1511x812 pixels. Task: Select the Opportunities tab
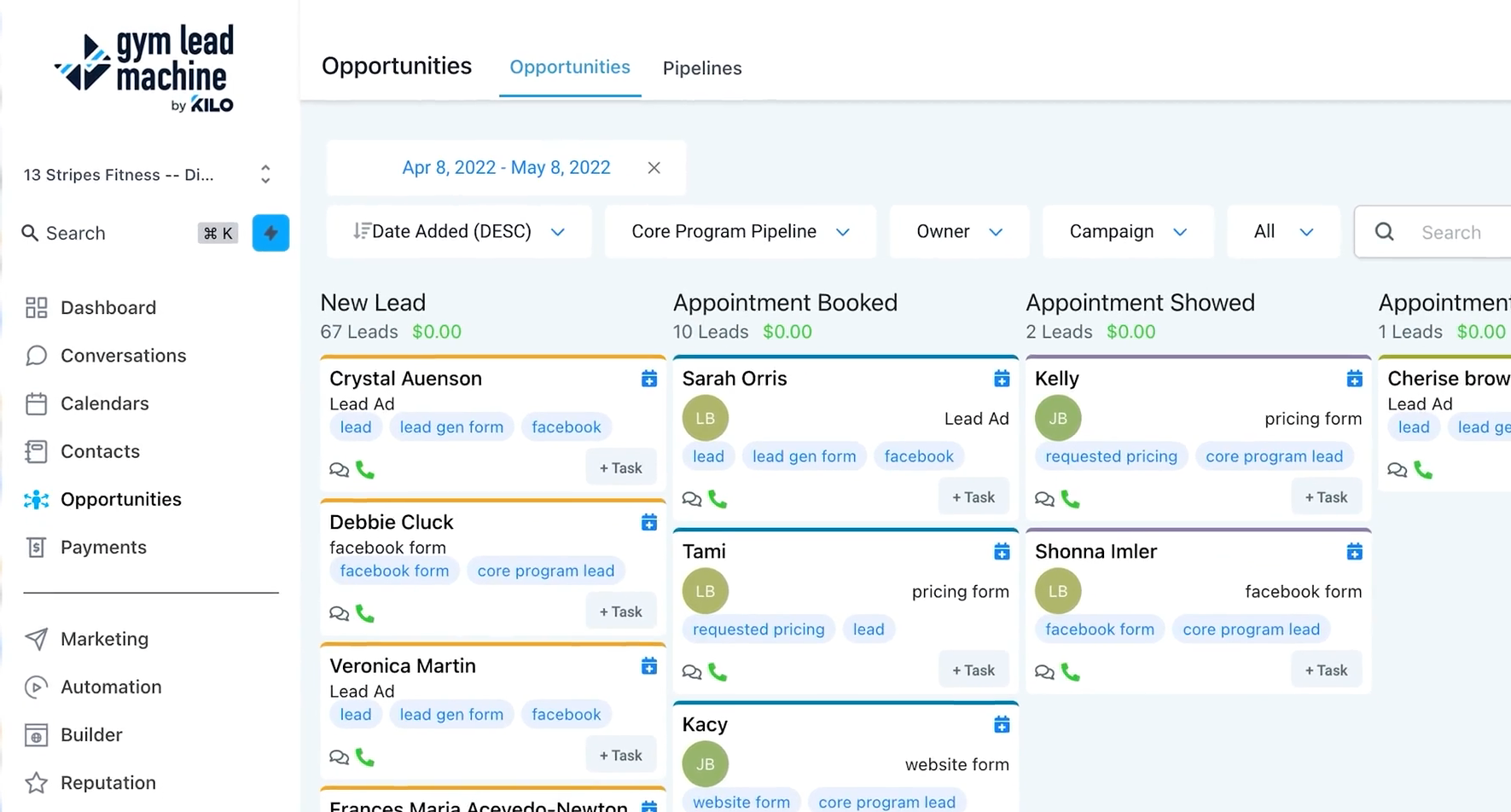click(x=569, y=67)
